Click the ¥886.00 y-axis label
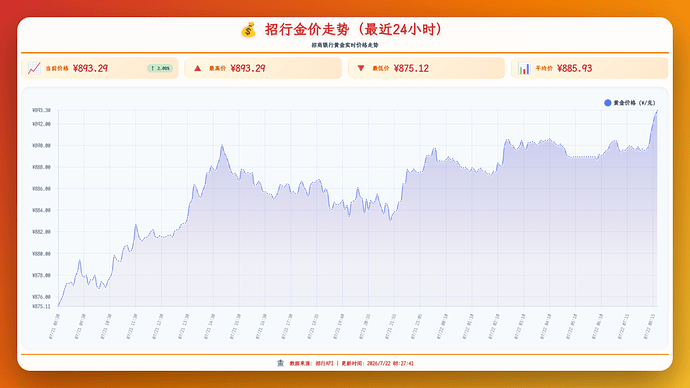Image resolution: width=690 pixels, height=388 pixels. point(41,189)
